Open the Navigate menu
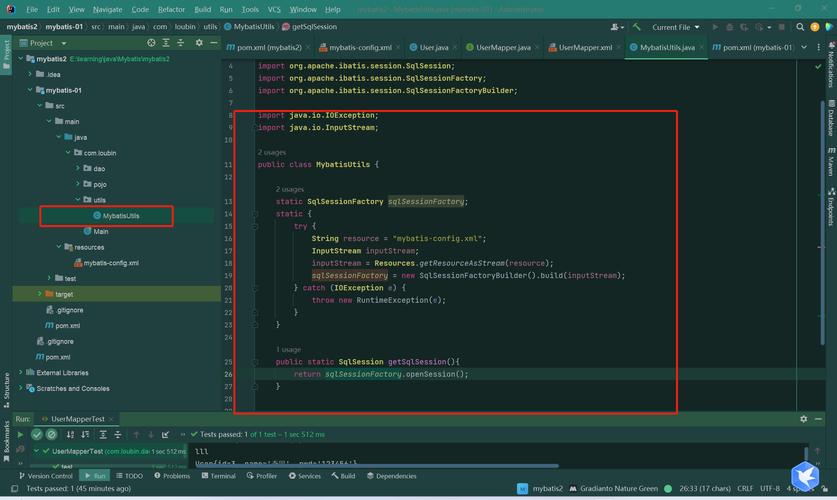Image resolution: width=837 pixels, height=500 pixels. [107, 10]
